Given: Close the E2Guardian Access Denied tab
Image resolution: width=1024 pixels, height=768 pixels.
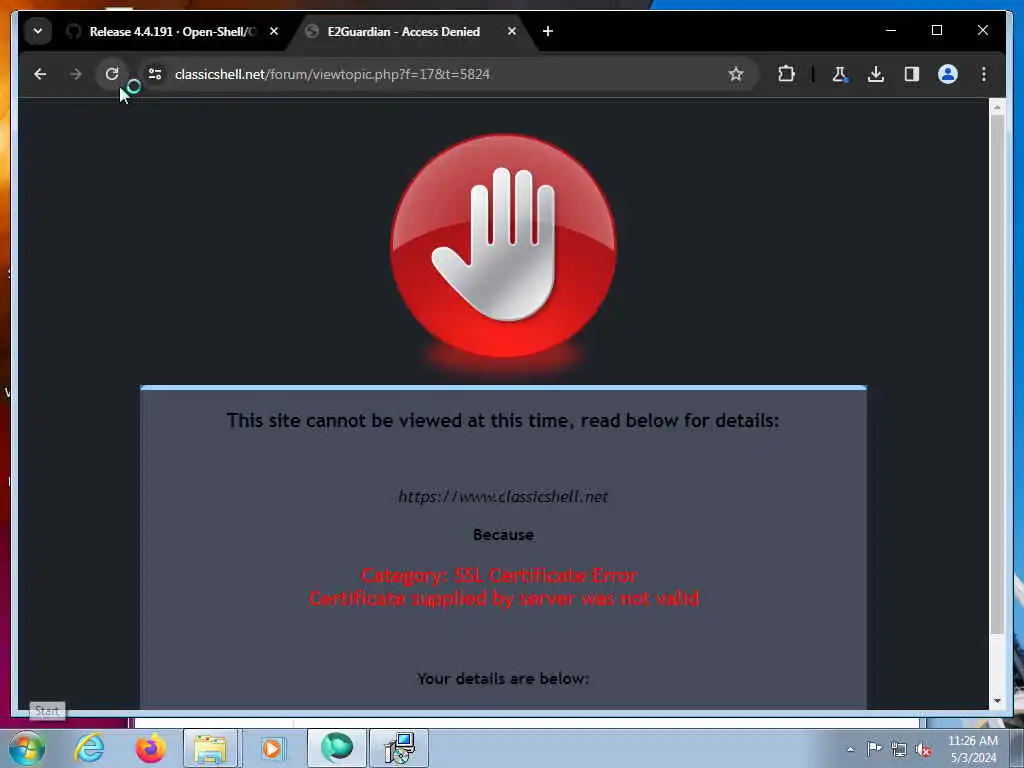Looking at the screenshot, I should (512, 31).
